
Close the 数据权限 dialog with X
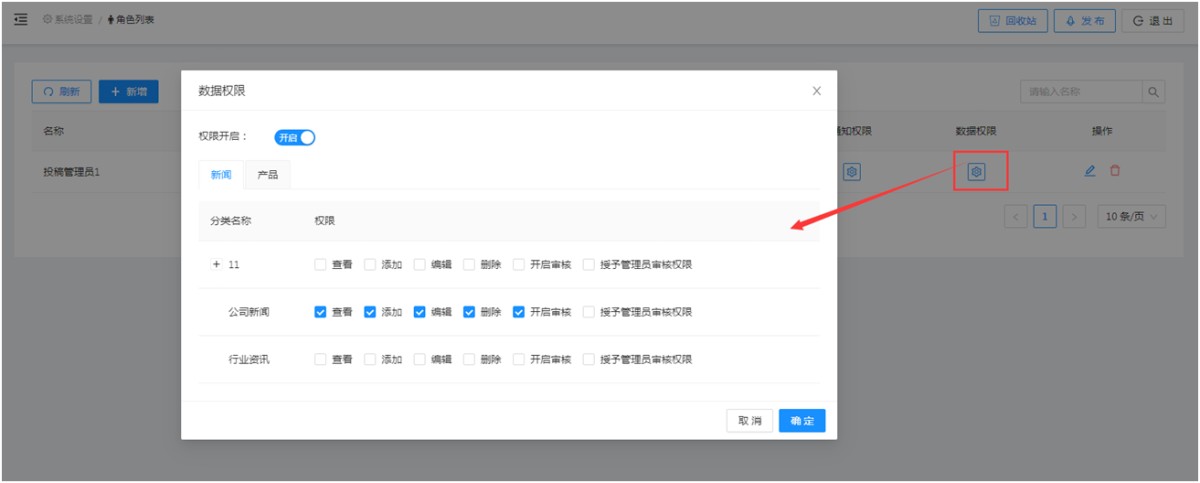816,91
